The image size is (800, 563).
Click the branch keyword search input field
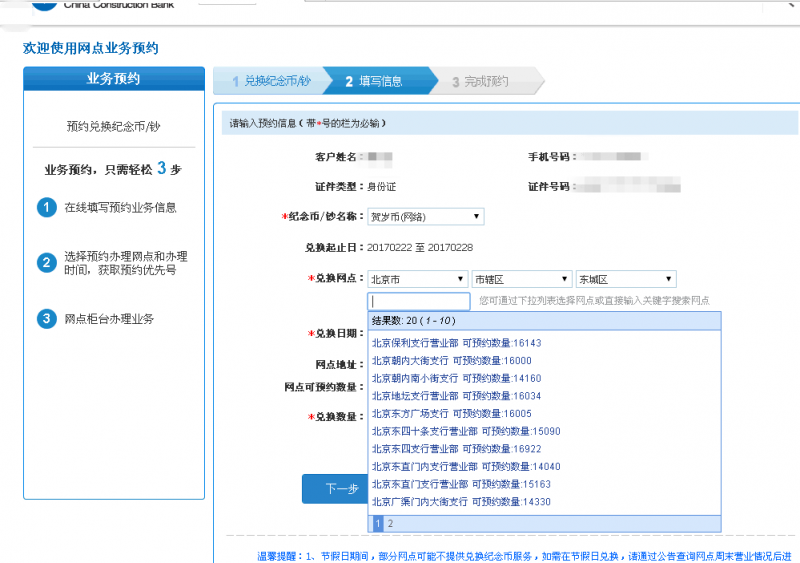[x=419, y=301]
